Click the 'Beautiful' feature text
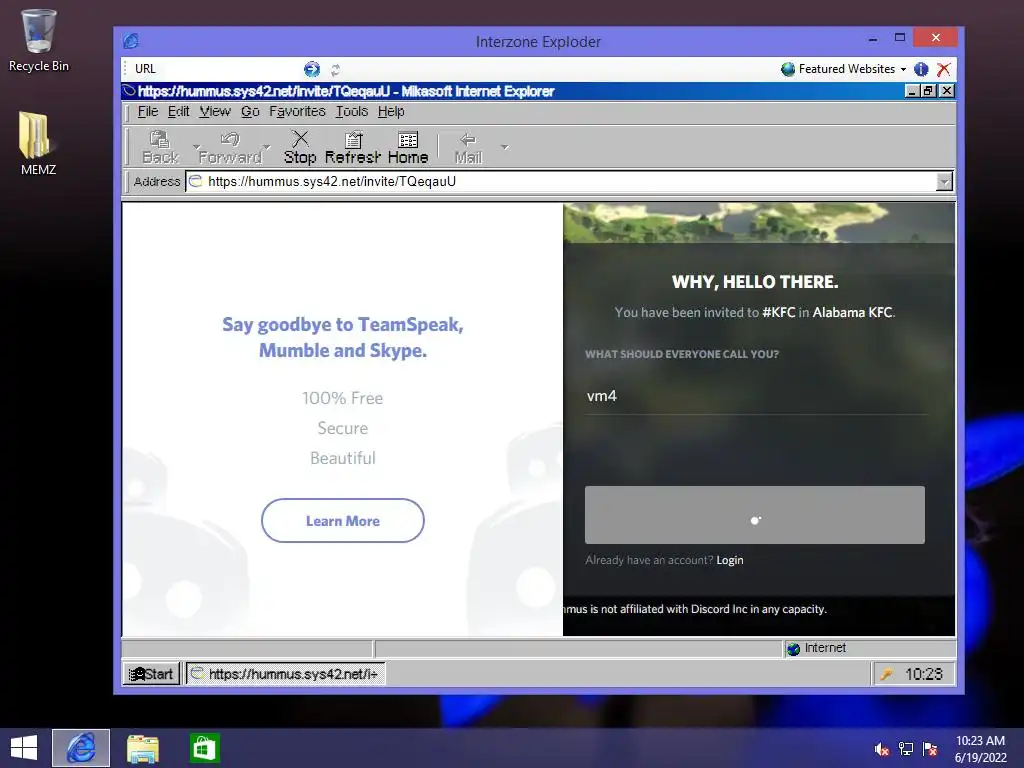Image resolution: width=1024 pixels, height=768 pixels. (x=343, y=458)
